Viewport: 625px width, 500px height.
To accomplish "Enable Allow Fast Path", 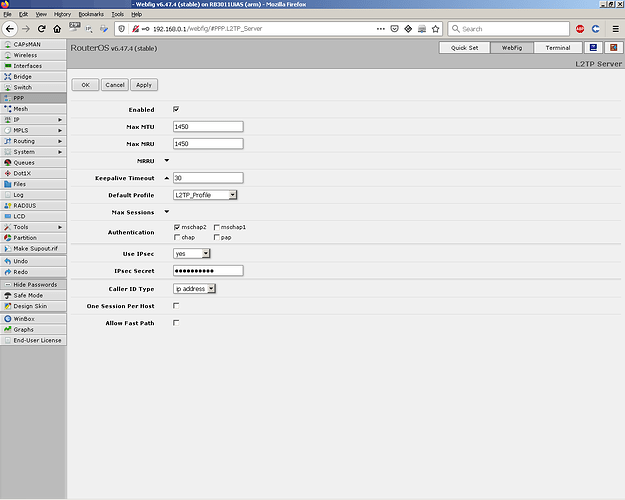I will 176,323.
